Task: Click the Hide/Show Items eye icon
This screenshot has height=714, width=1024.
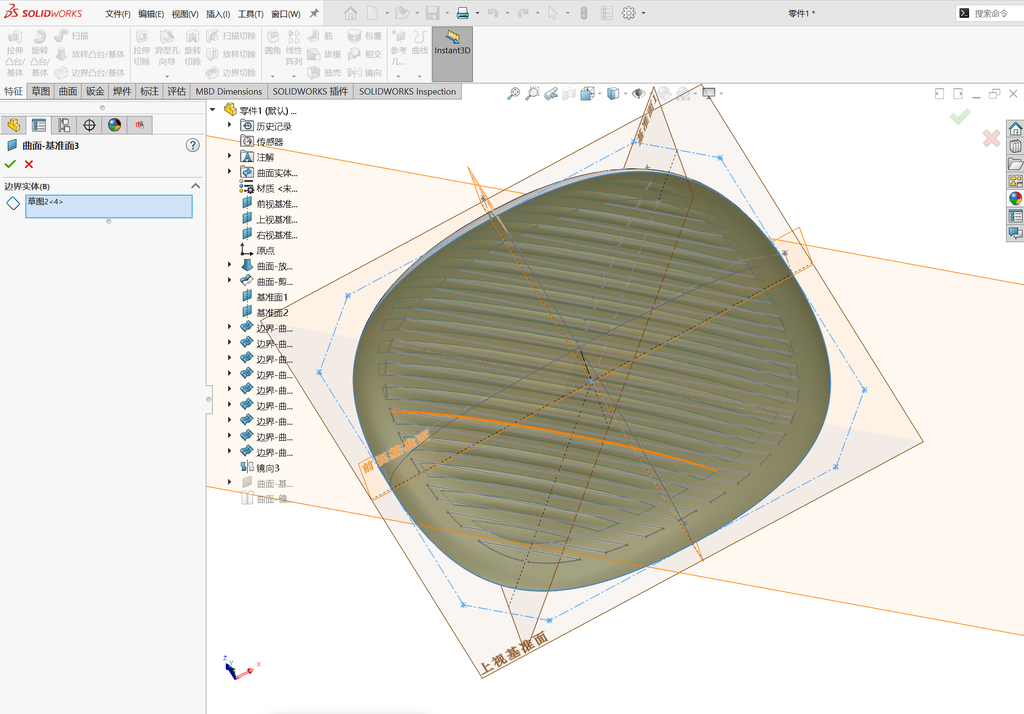Action: point(638,93)
